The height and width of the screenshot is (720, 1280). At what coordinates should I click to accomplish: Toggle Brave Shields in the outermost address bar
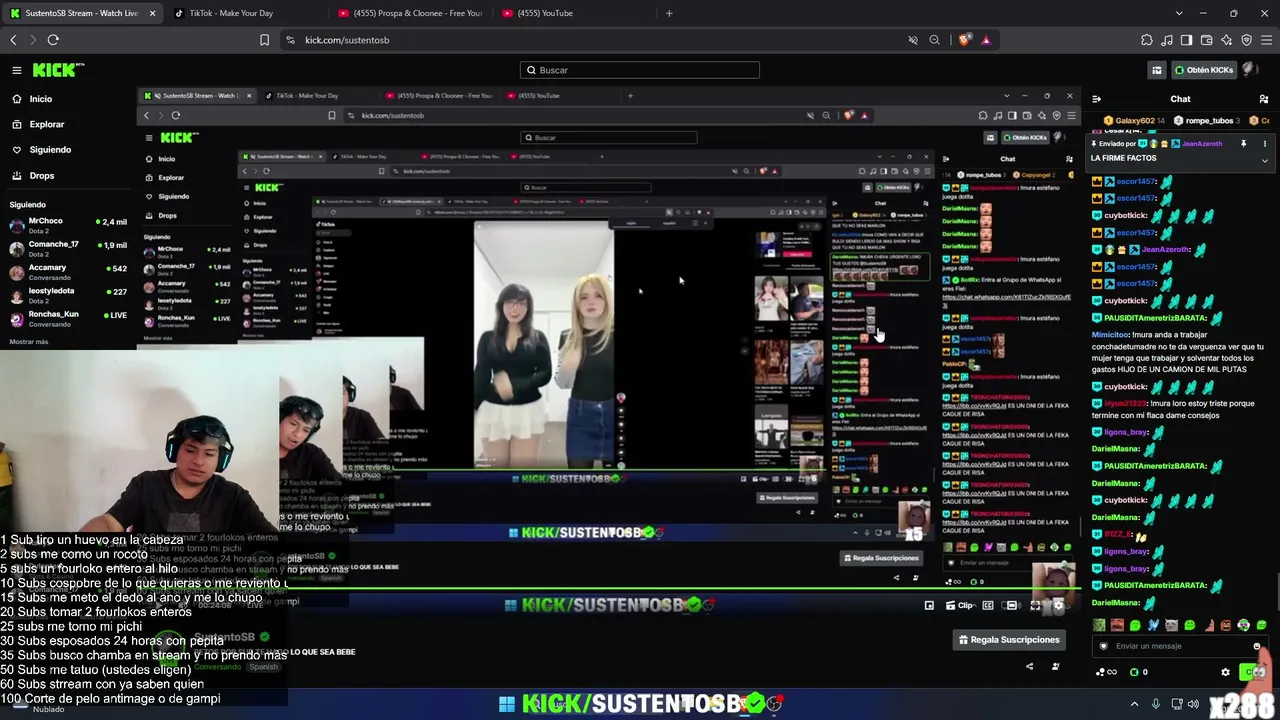tap(964, 40)
